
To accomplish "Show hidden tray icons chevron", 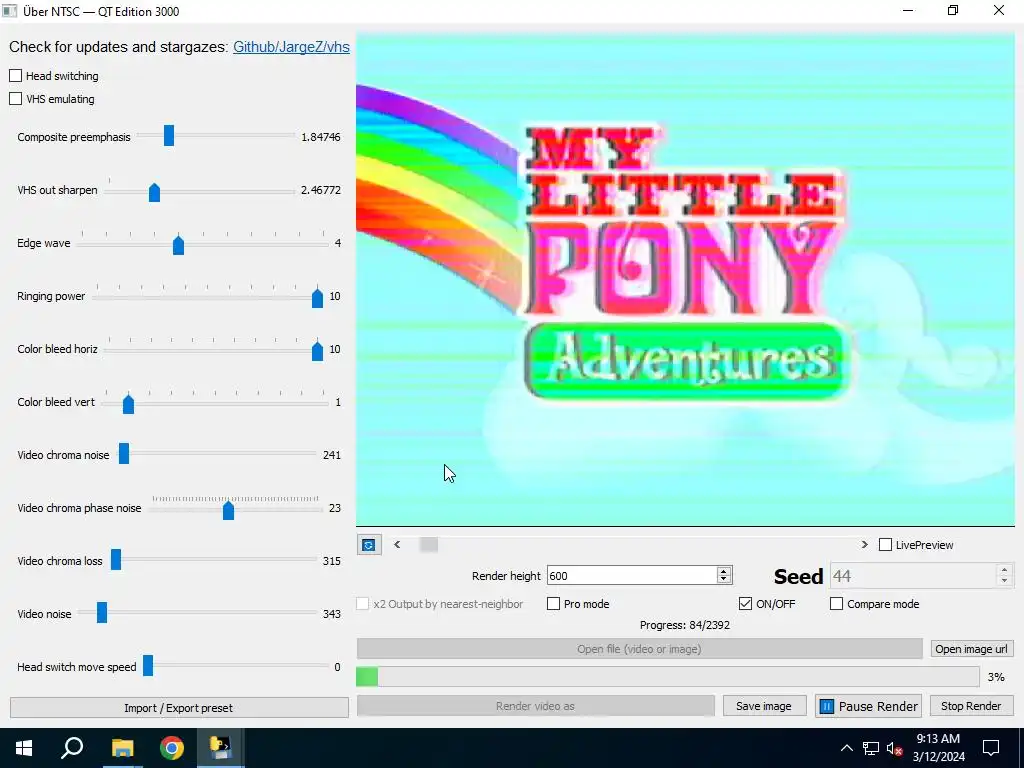I will point(846,748).
